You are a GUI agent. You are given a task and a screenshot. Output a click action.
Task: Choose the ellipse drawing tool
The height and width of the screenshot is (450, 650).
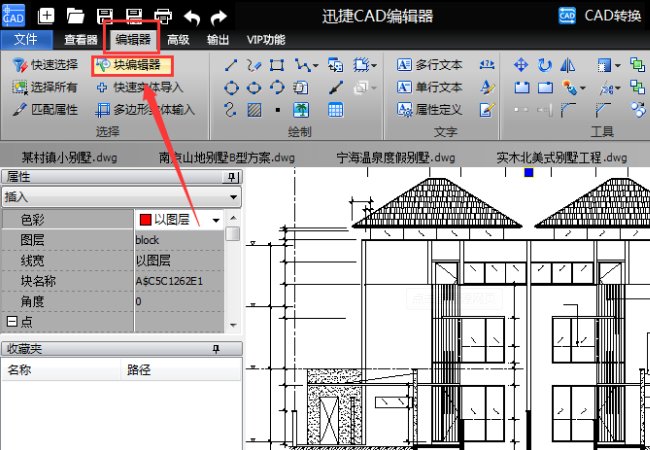click(254, 87)
